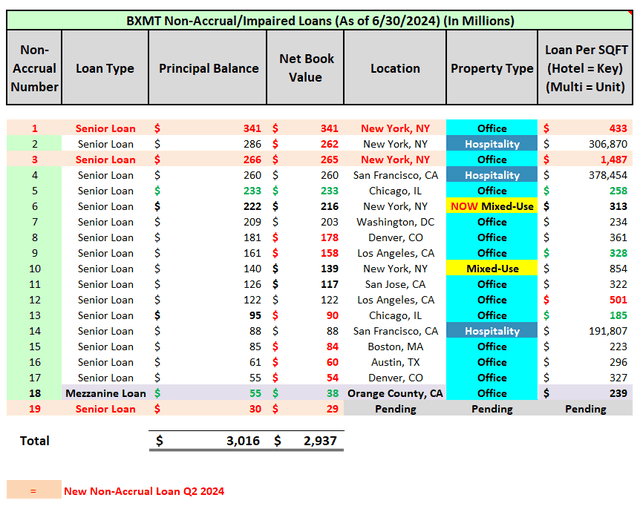Image resolution: width=640 pixels, height=509 pixels.
Task: Click non-accrual number 12
Action: 34,300
